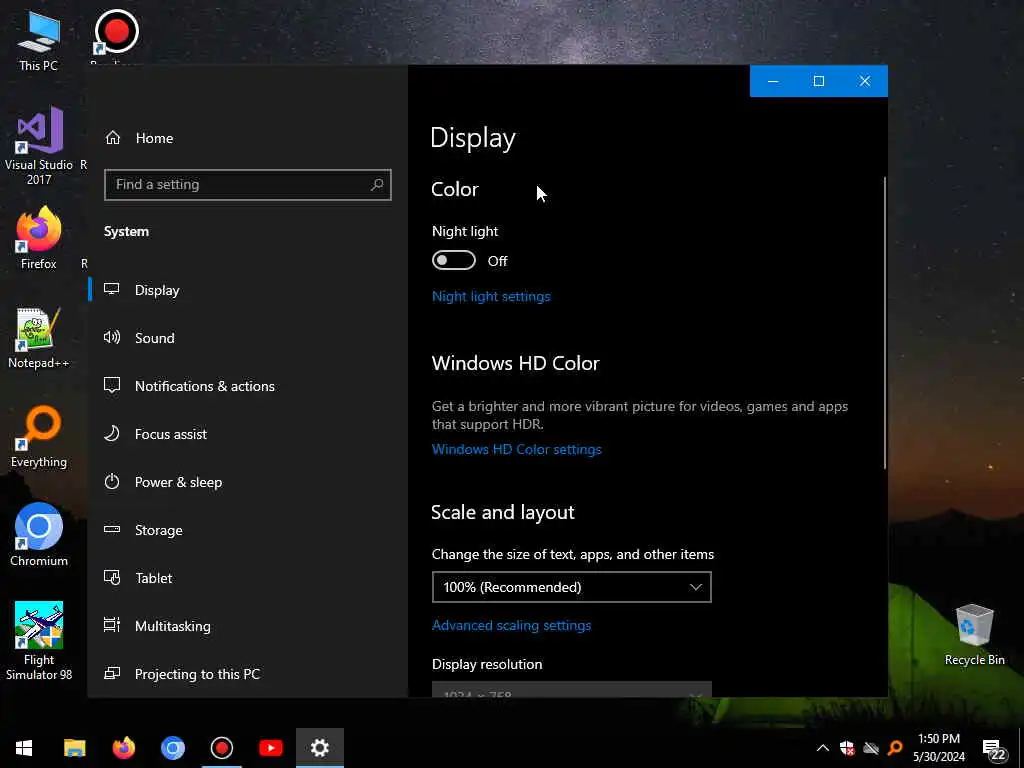Click the Notifications & actions icon
1024x768 pixels.
tap(112, 385)
